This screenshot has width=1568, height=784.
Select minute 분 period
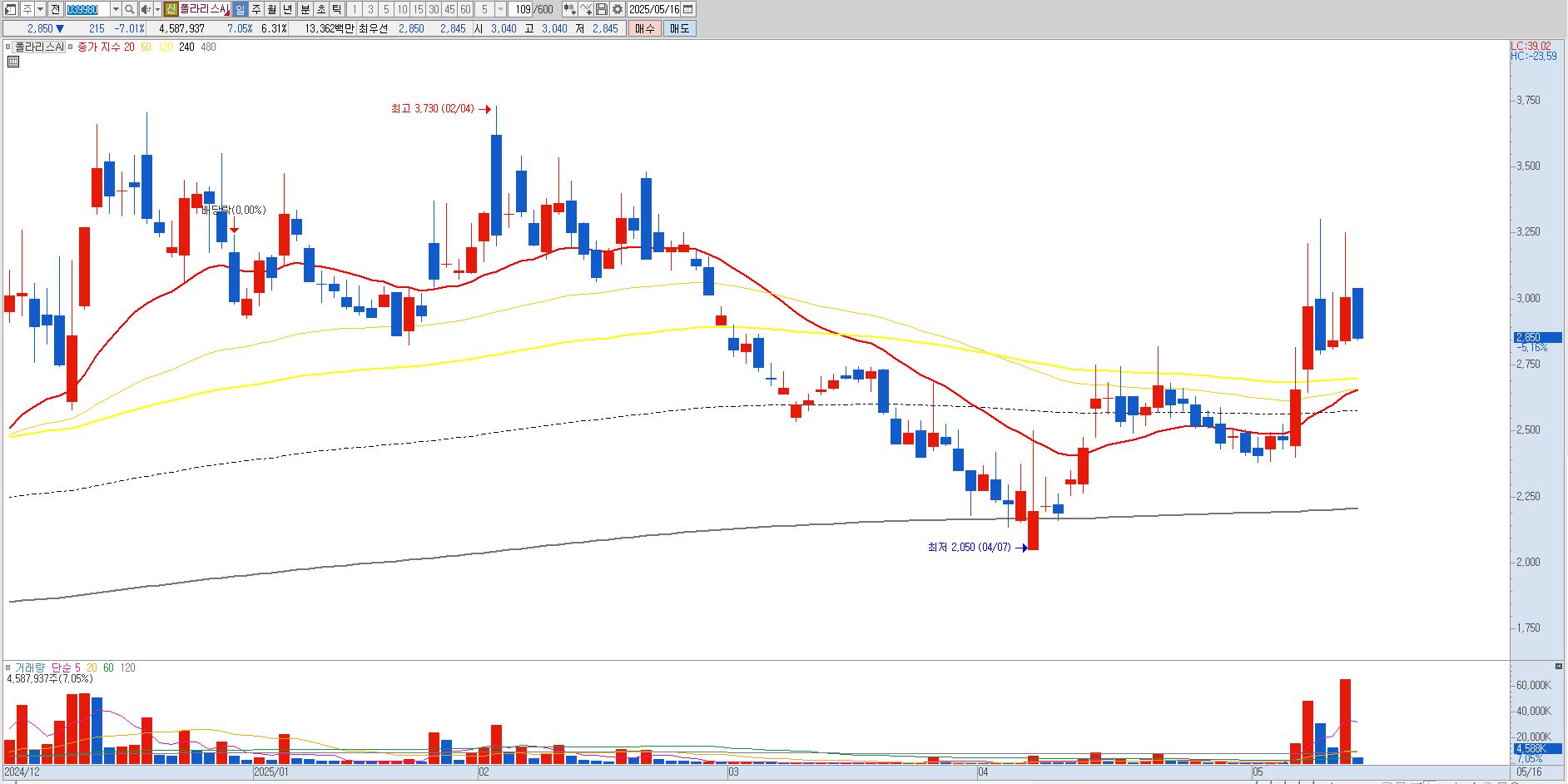(305, 9)
